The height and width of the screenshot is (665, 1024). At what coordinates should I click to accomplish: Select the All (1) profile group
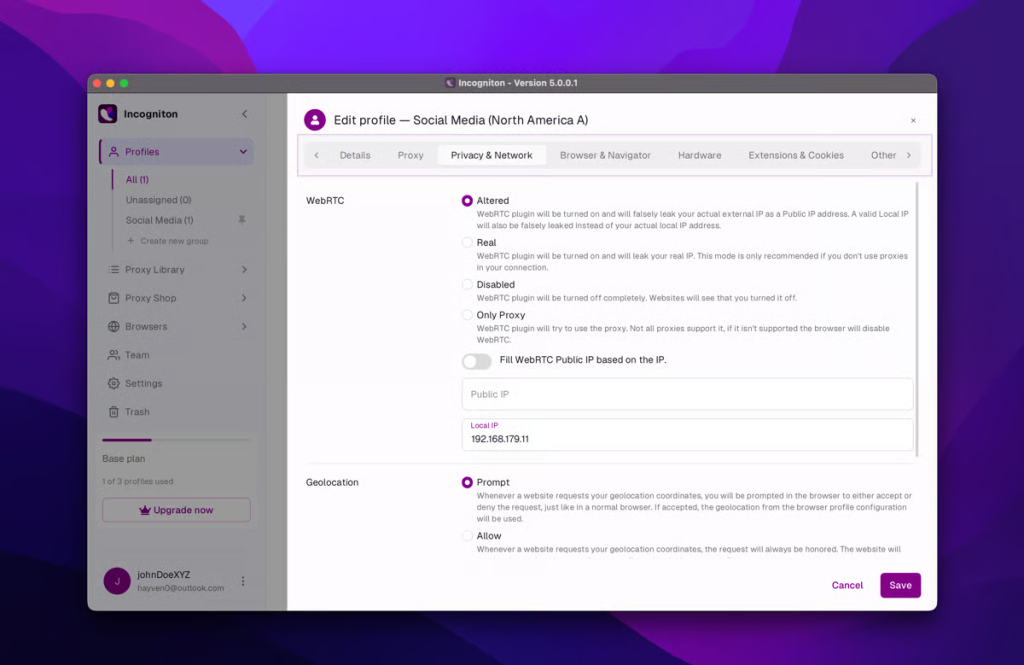coord(137,179)
